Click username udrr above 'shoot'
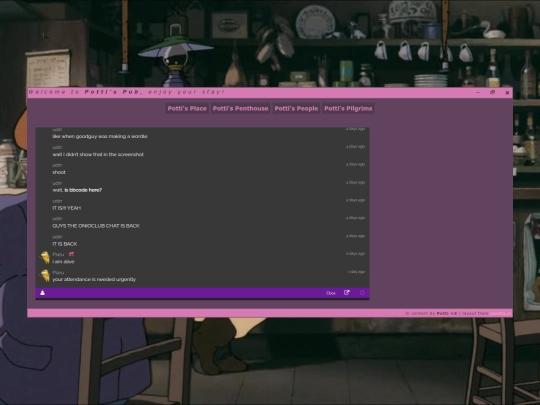Viewport: 540px width, 405px height. [x=57, y=165]
